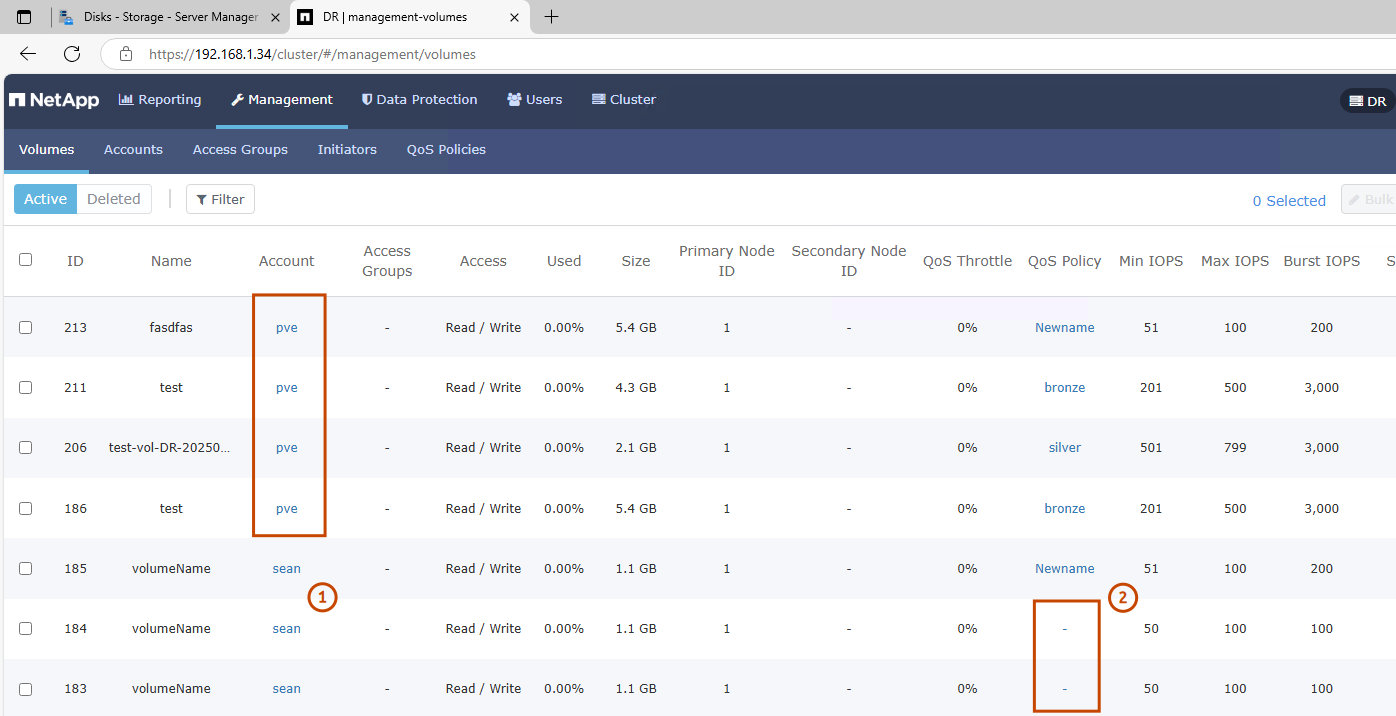The height and width of the screenshot is (716, 1396).
Task: Check the box for volume 211
Action: coord(26,387)
